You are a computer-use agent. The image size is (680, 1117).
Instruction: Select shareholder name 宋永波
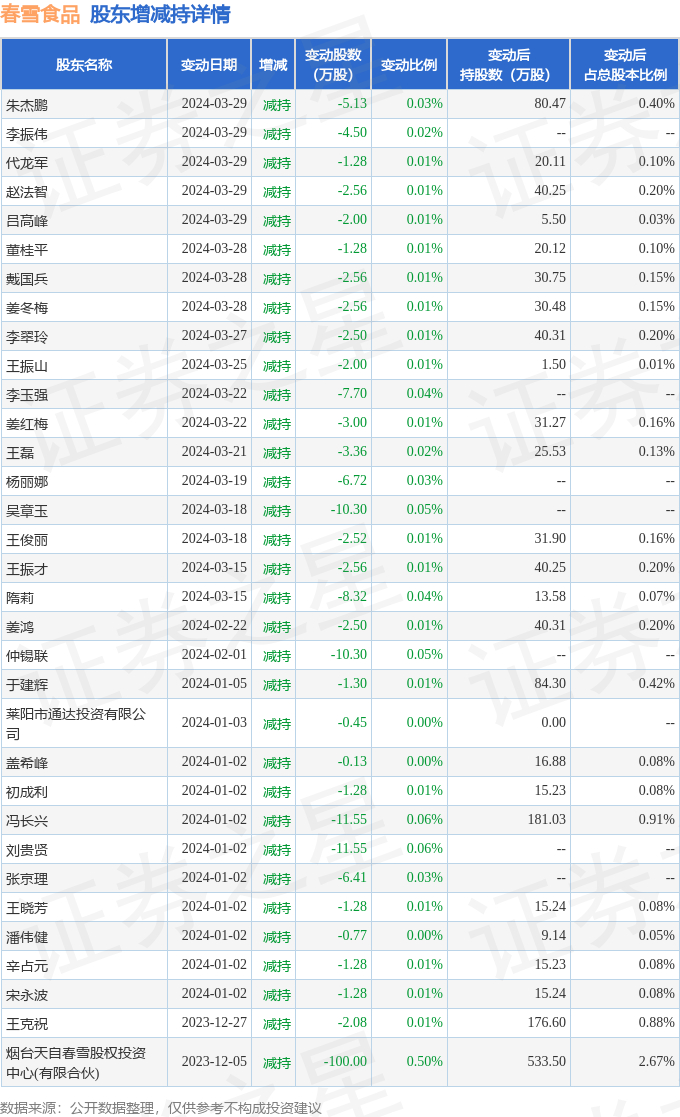(27, 994)
